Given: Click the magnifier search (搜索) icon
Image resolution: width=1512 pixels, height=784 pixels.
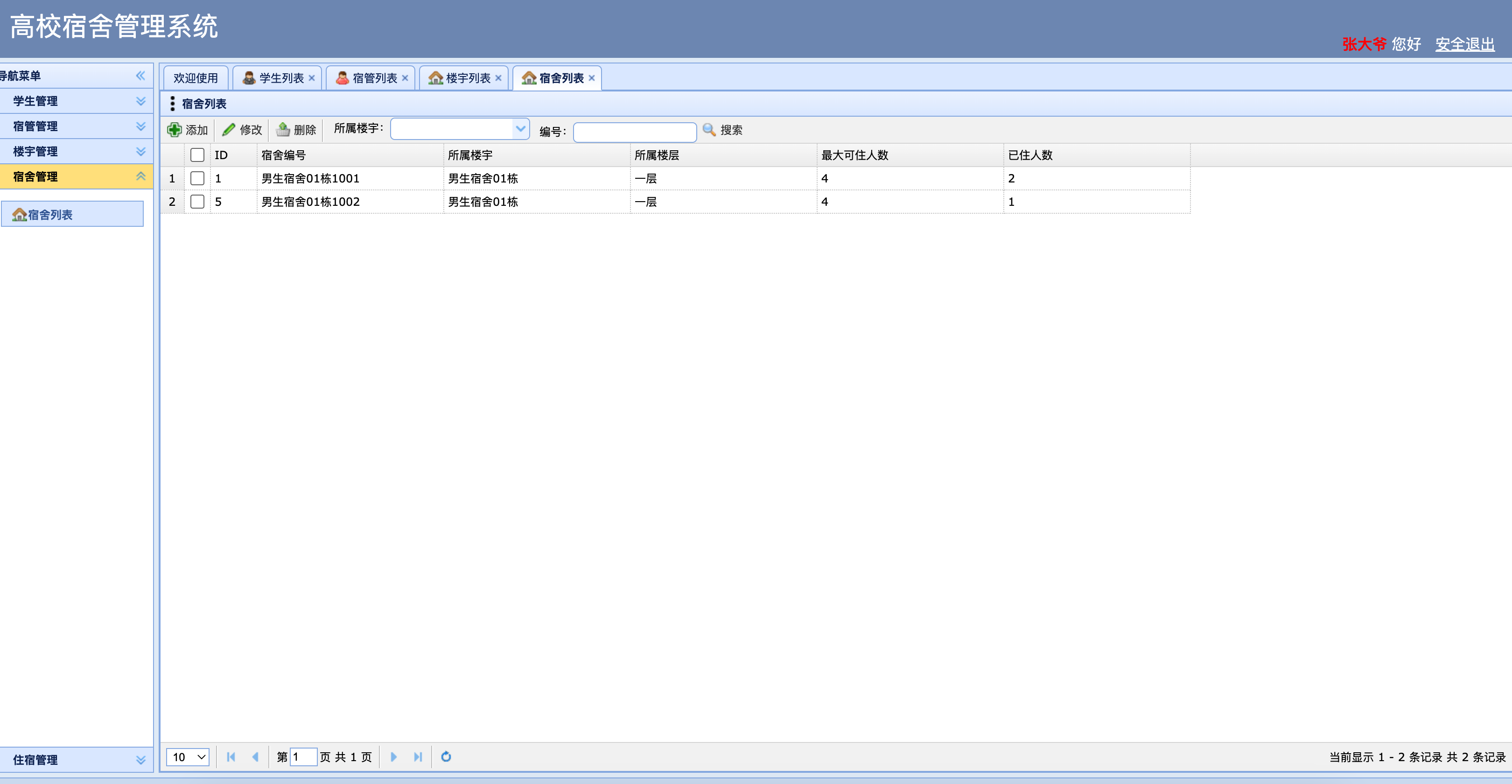Looking at the screenshot, I should [x=709, y=130].
